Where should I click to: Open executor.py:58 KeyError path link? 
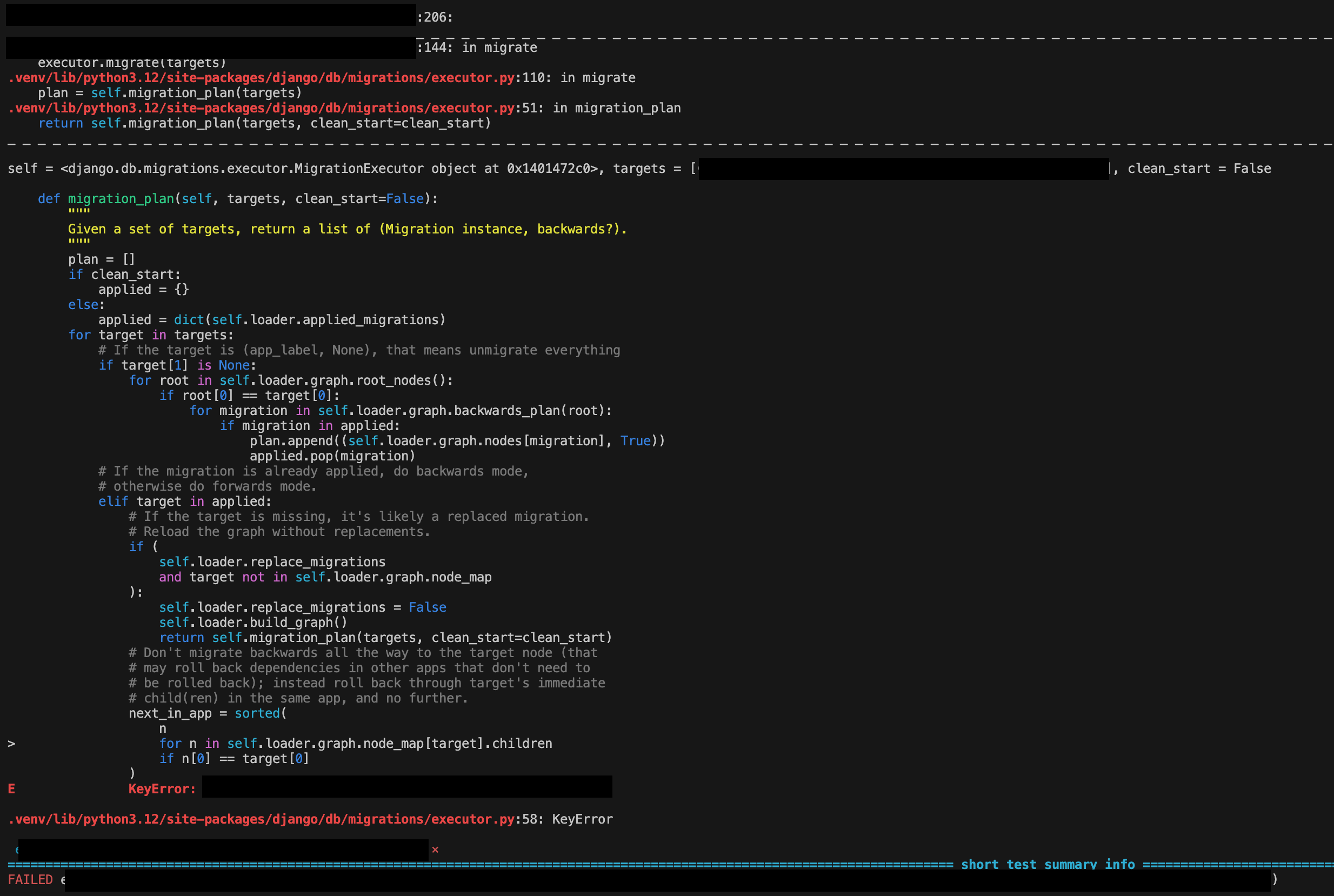pos(261,819)
